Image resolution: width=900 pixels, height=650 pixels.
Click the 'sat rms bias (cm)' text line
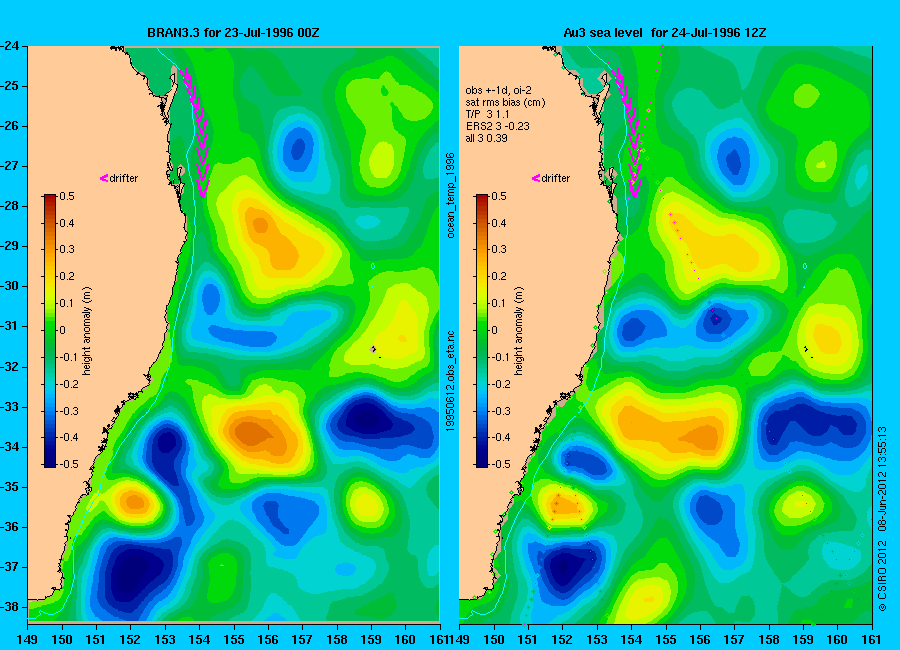coord(505,102)
